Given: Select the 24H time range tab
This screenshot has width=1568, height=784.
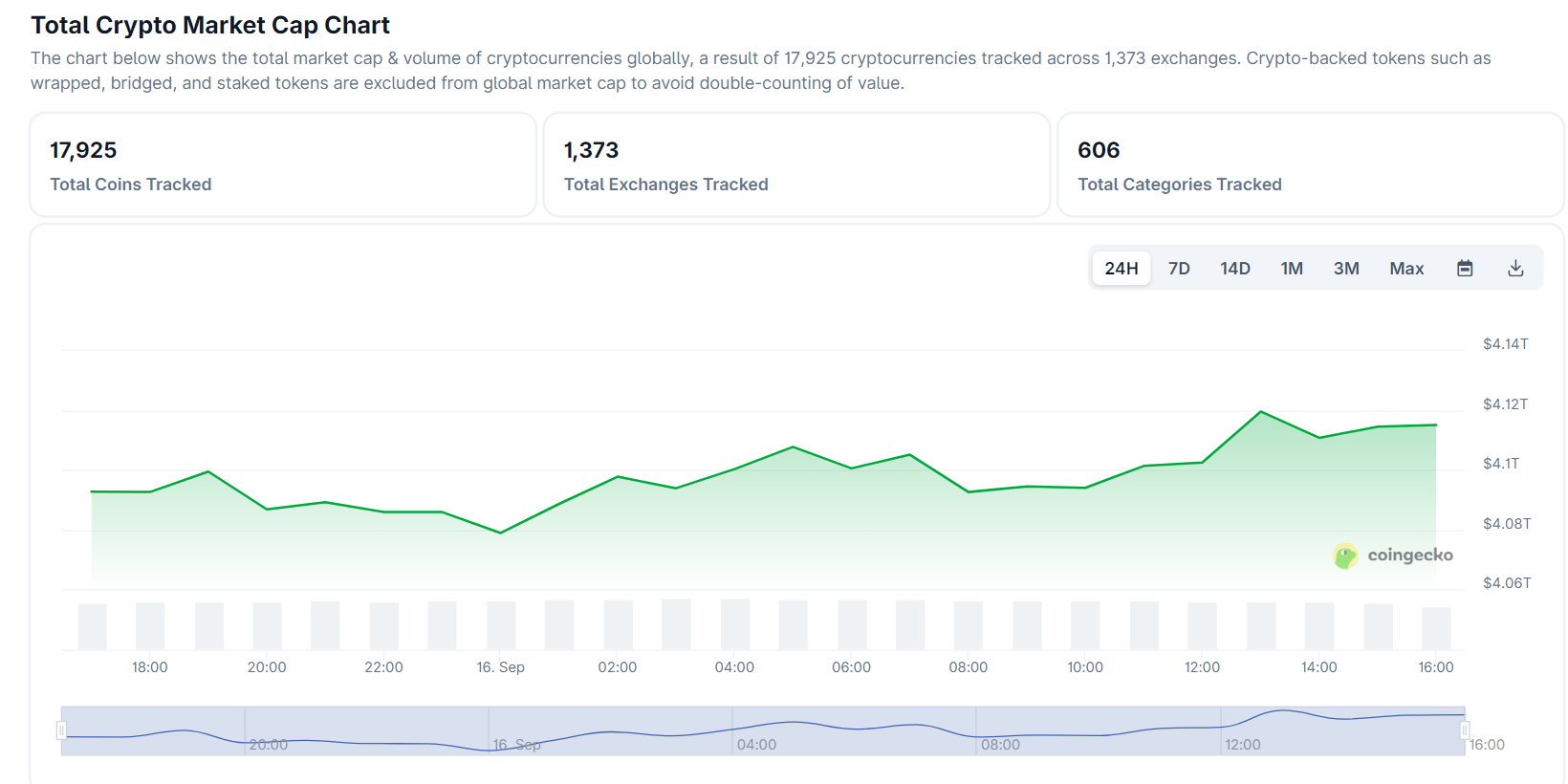Looking at the screenshot, I should [x=1121, y=269].
